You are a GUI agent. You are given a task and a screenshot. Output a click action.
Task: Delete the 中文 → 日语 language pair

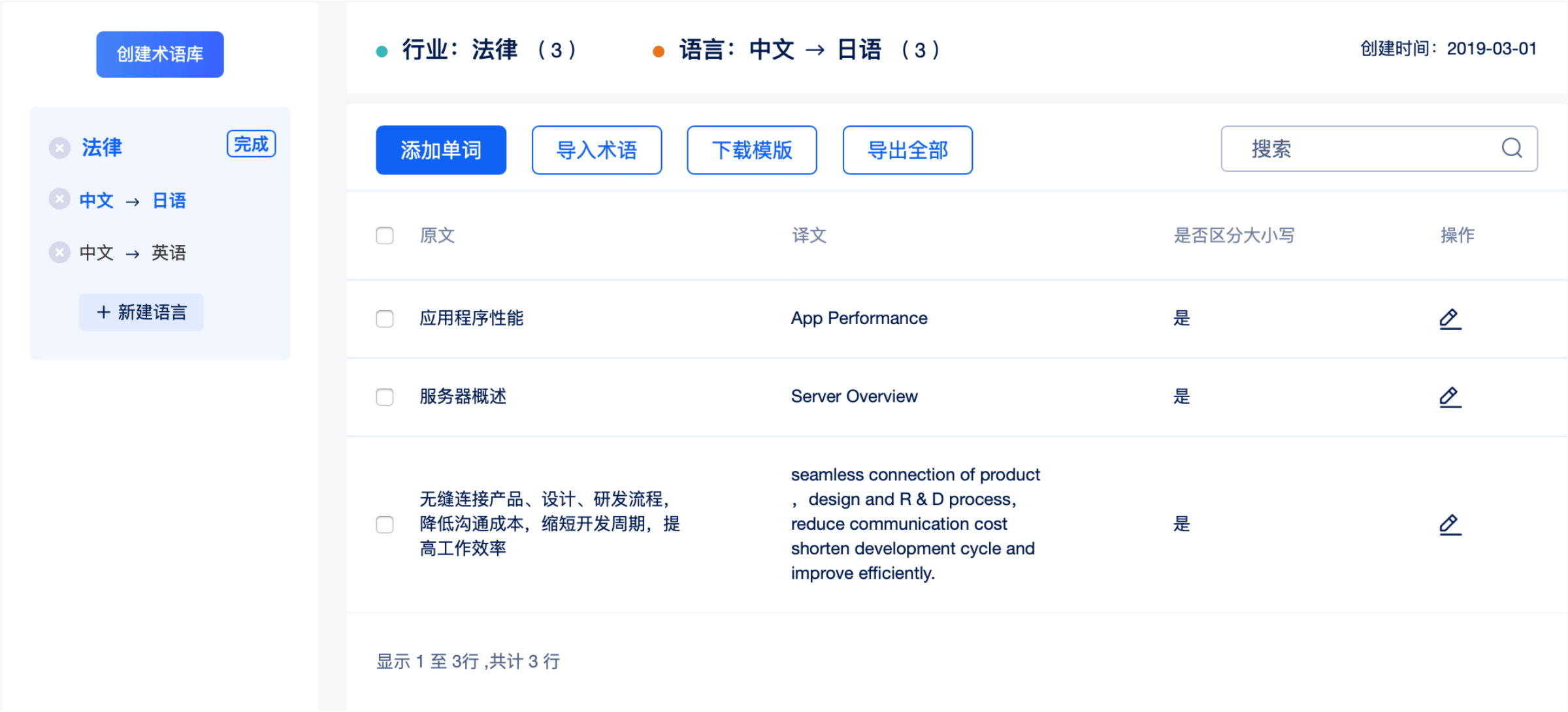59,199
